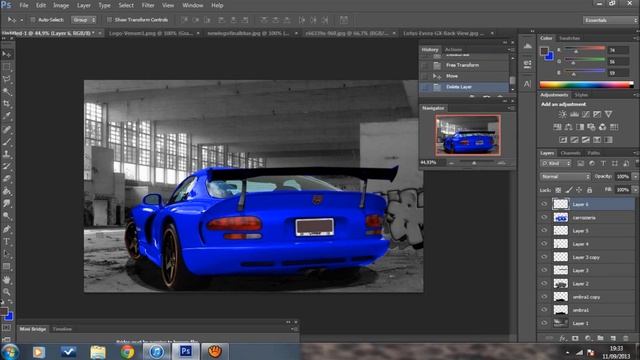Hide Layer 6 visibility eye
The image size is (640, 360).
click(x=544, y=204)
